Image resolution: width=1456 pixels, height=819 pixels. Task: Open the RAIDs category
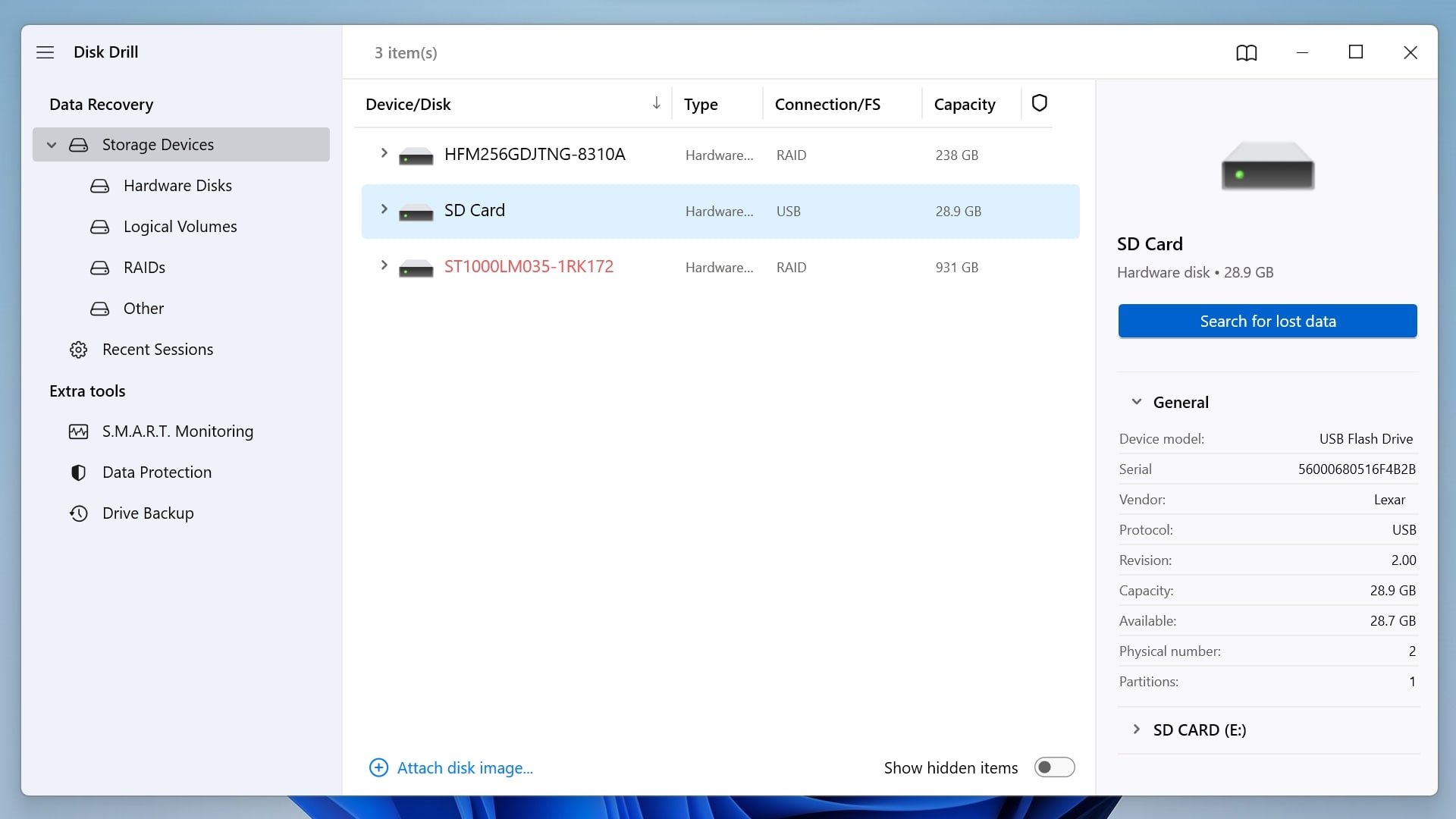144,268
